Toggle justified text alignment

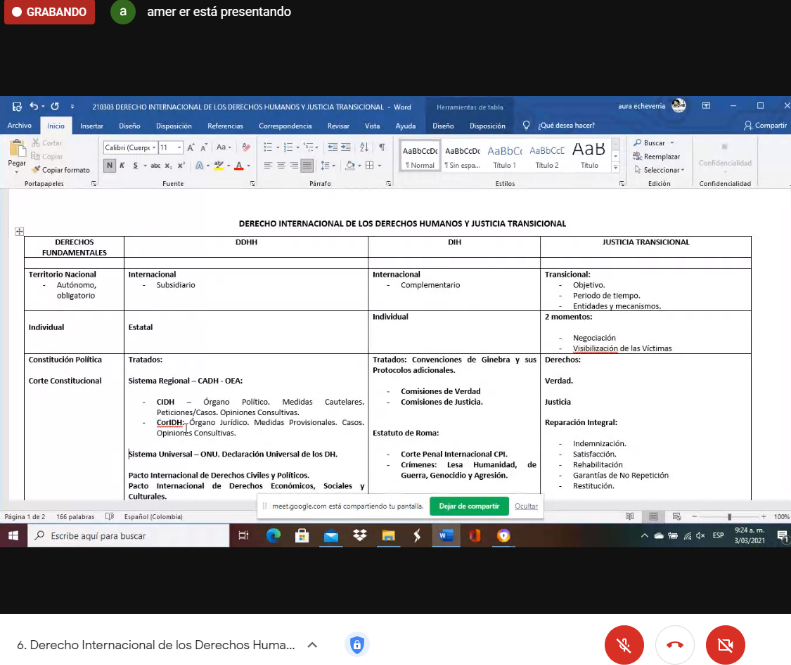(x=307, y=165)
